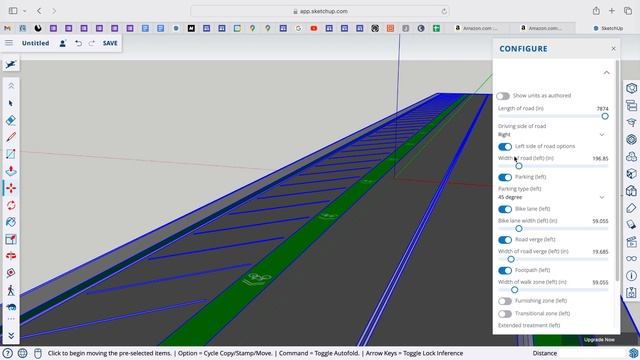Click the rhino icon in the left toolbar
Screen dimensions: 640x360
click(x=11, y=307)
